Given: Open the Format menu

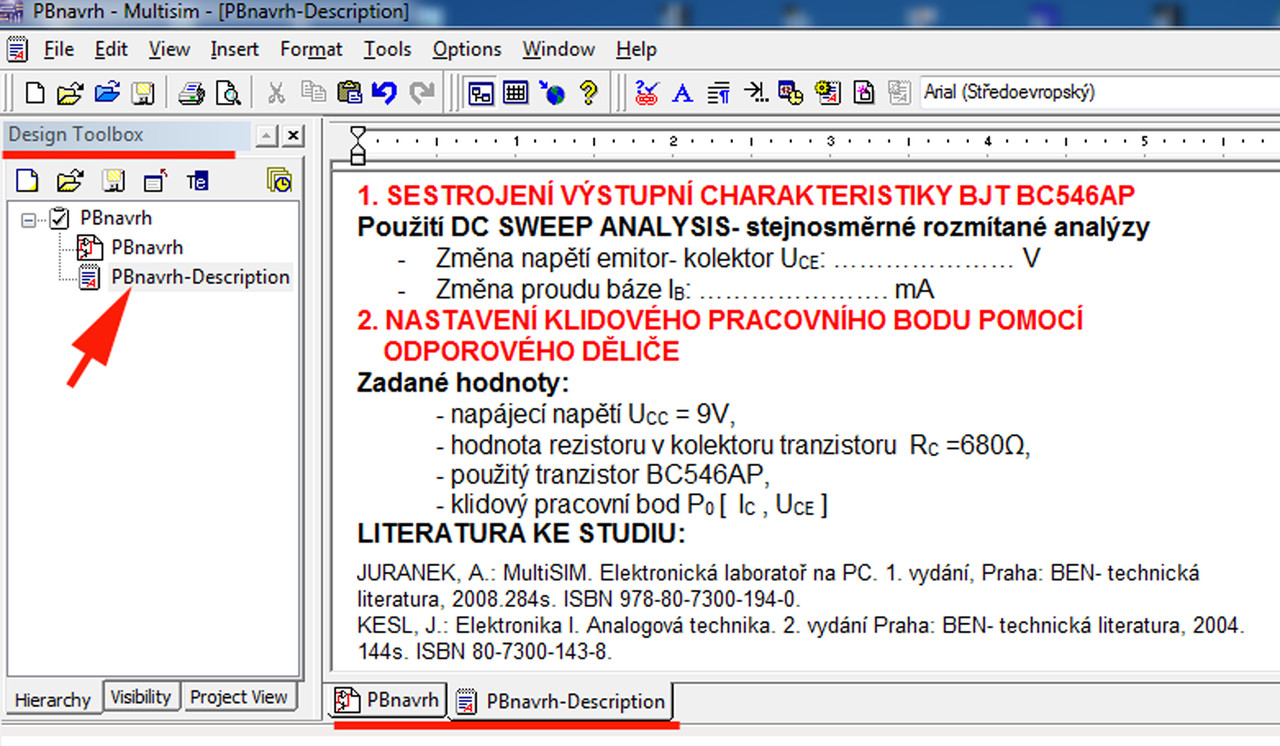Looking at the screenshot, I should pyautogui.click(x=311, y=49).
